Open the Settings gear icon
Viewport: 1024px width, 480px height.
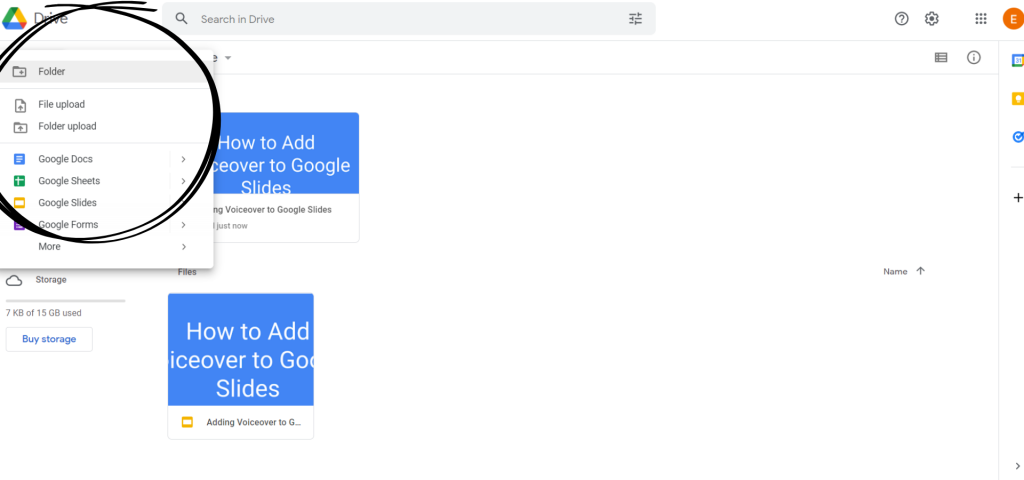pyautogui.click(x=932, y=19)
